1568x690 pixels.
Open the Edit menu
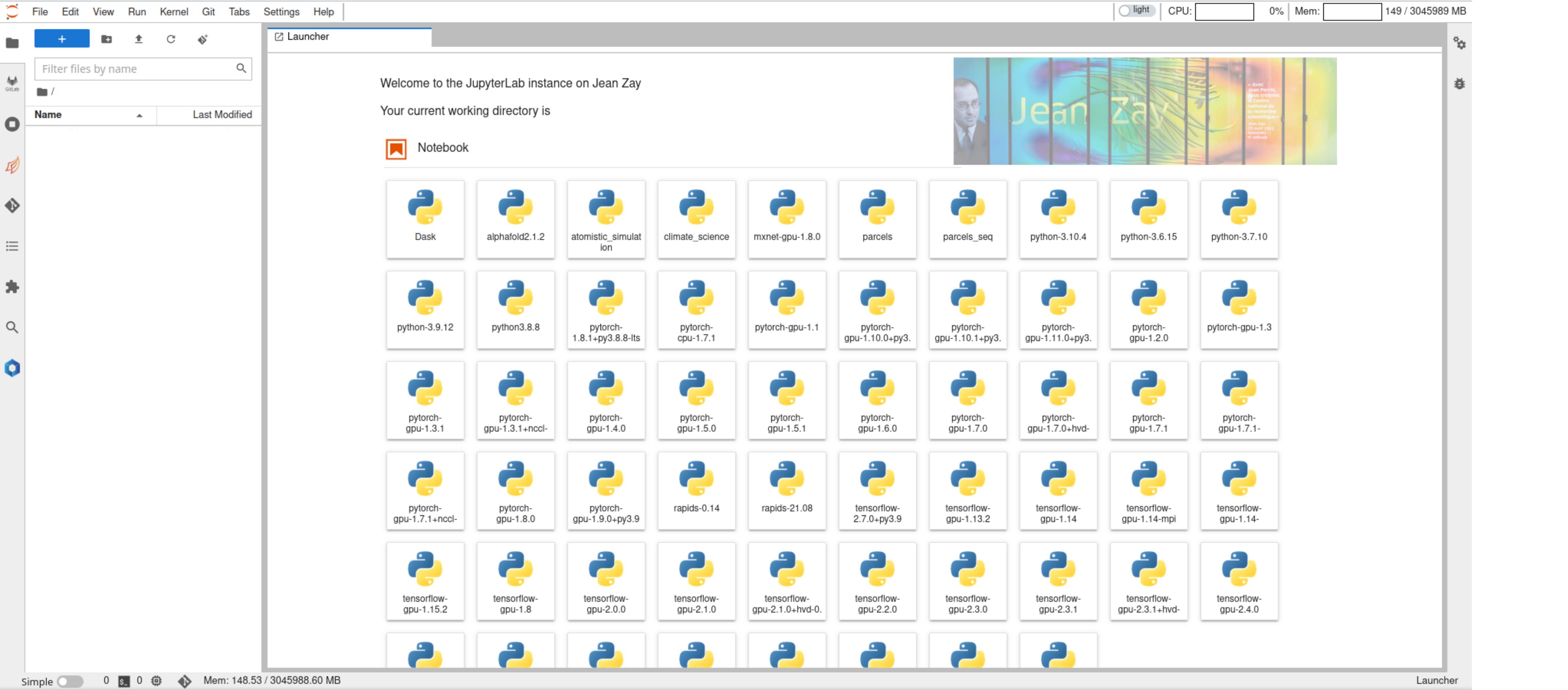point(70,11)
